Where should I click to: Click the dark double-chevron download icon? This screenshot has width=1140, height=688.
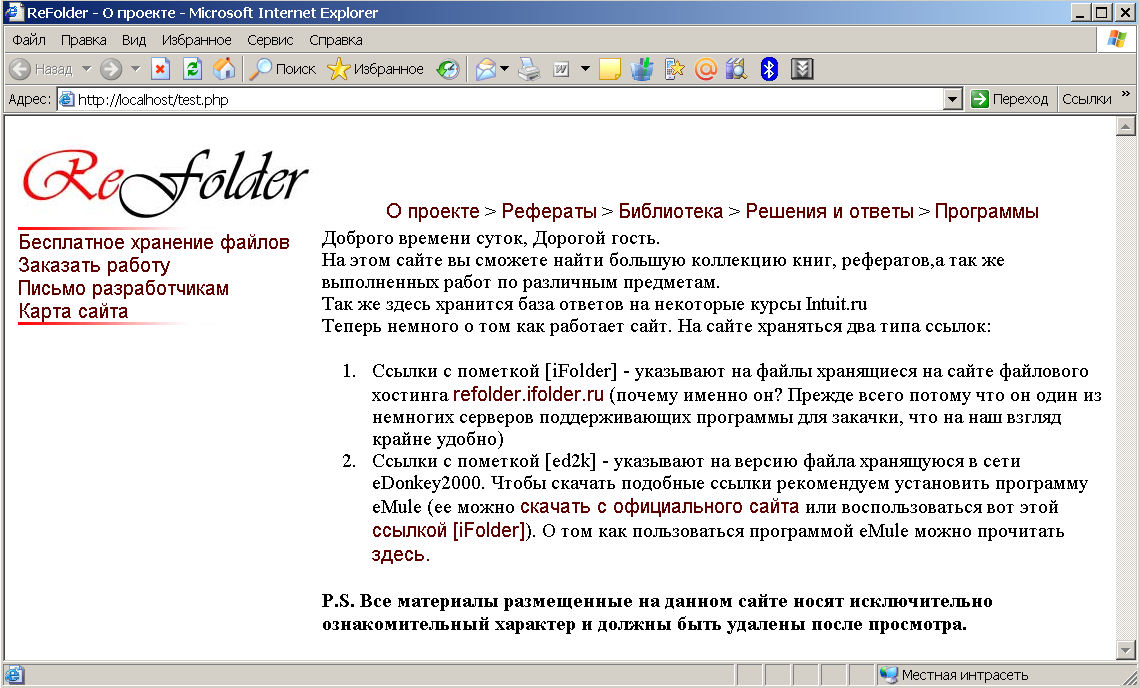tap(802, 69)
